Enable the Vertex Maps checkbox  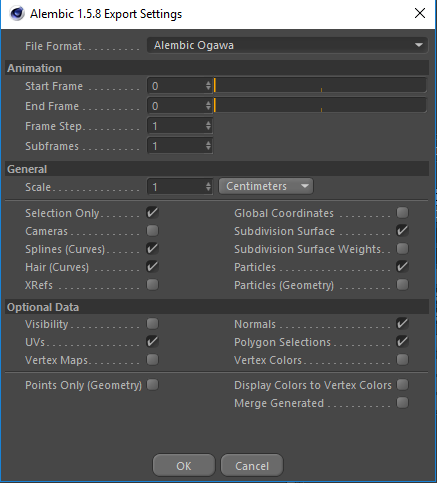[152, 360]
